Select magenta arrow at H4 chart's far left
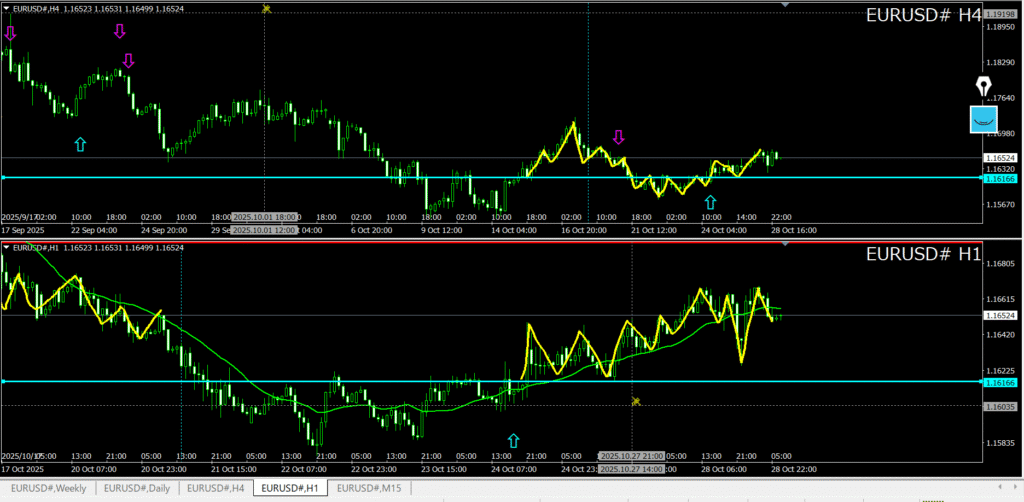 [10, 34]
